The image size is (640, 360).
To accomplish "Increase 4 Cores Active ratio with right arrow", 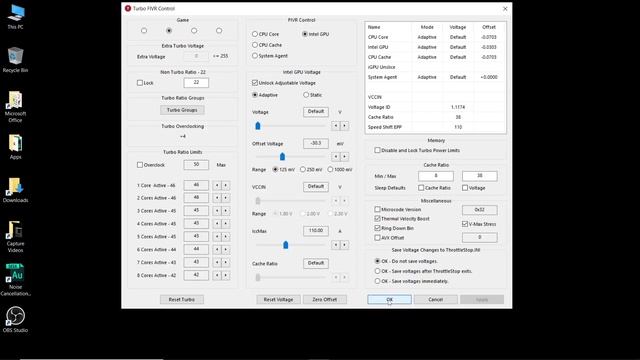I will pyautogui.click(x=226, y=224).
